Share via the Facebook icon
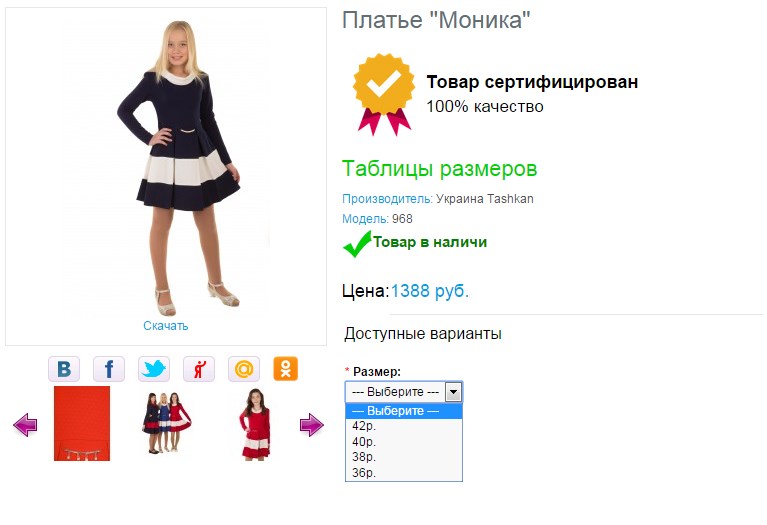 [109, 369]
